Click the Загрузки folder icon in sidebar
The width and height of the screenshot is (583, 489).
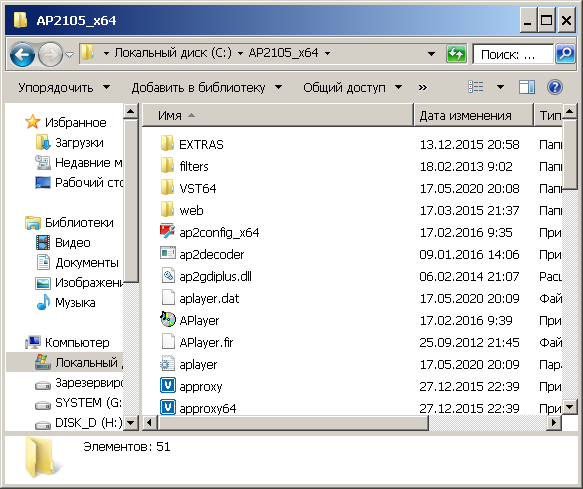pyautogui.click(x=43, y=142)
